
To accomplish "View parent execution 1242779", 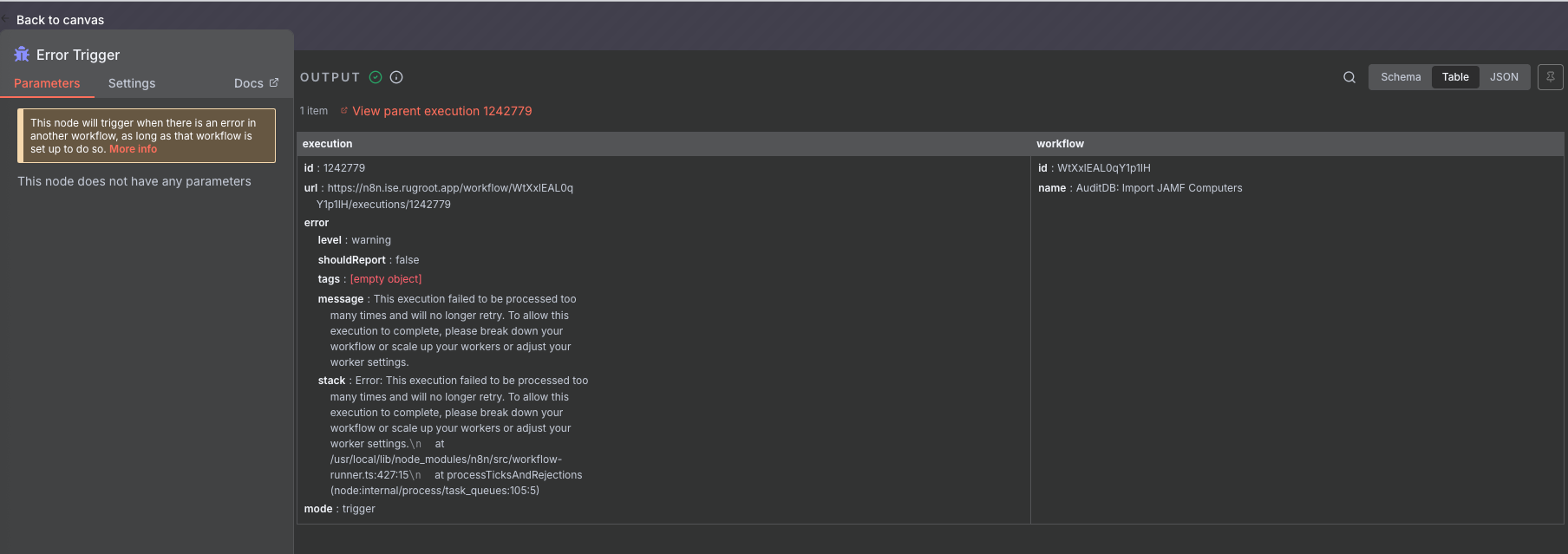I will point(441,111).
